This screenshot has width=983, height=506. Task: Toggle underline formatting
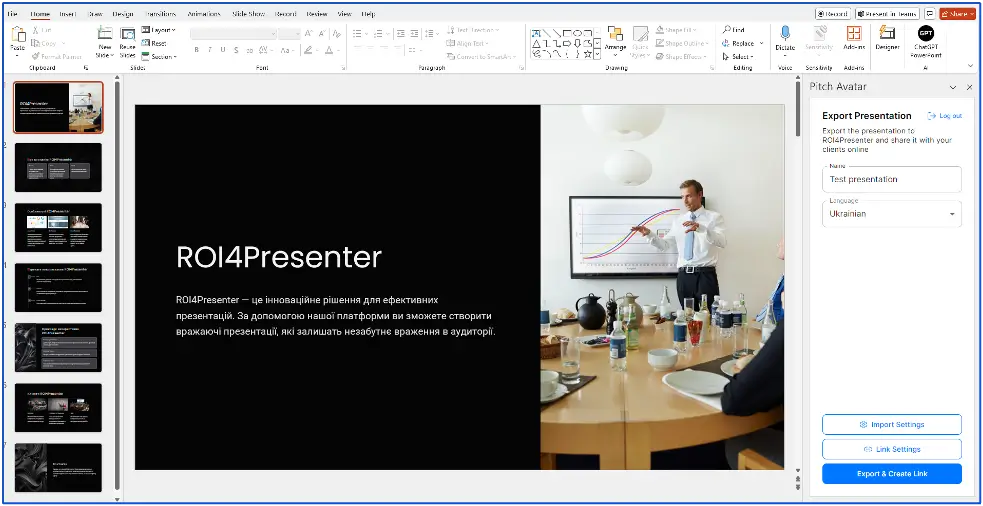[223, 50]
